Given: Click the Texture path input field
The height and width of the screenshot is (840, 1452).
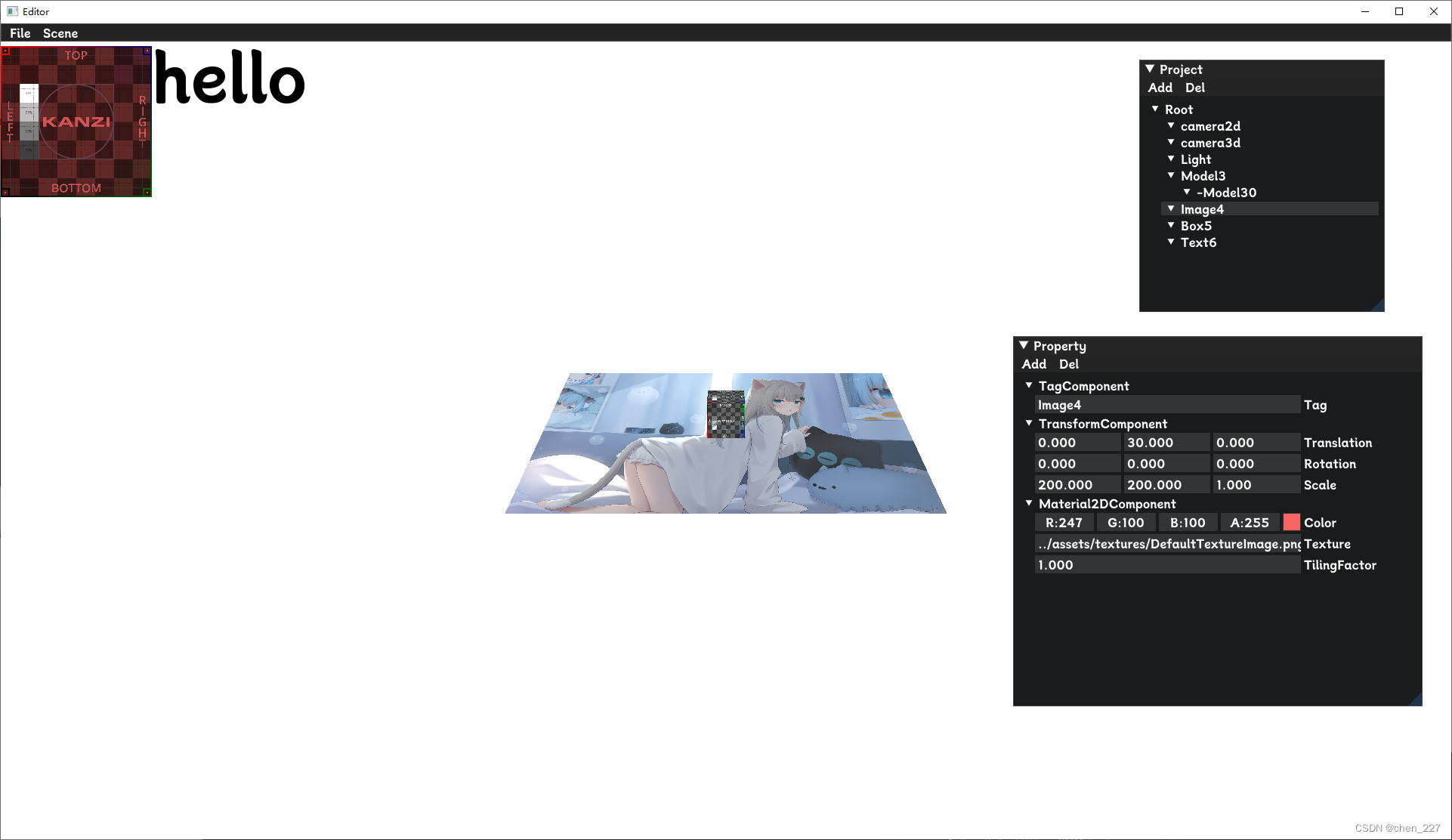Looking at the screenshot, I should pyautogui.click(x=1167, y=544).
